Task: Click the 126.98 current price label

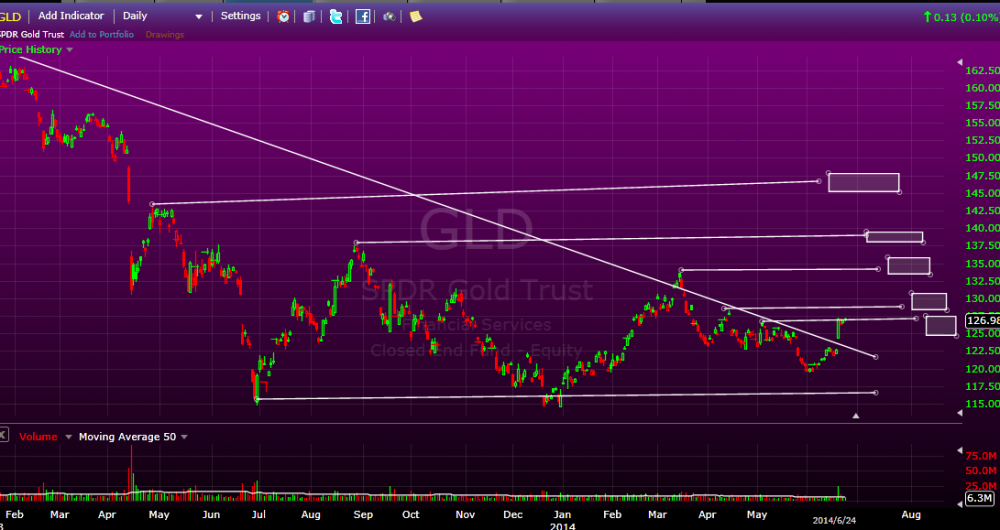Action: pos(979,321)
